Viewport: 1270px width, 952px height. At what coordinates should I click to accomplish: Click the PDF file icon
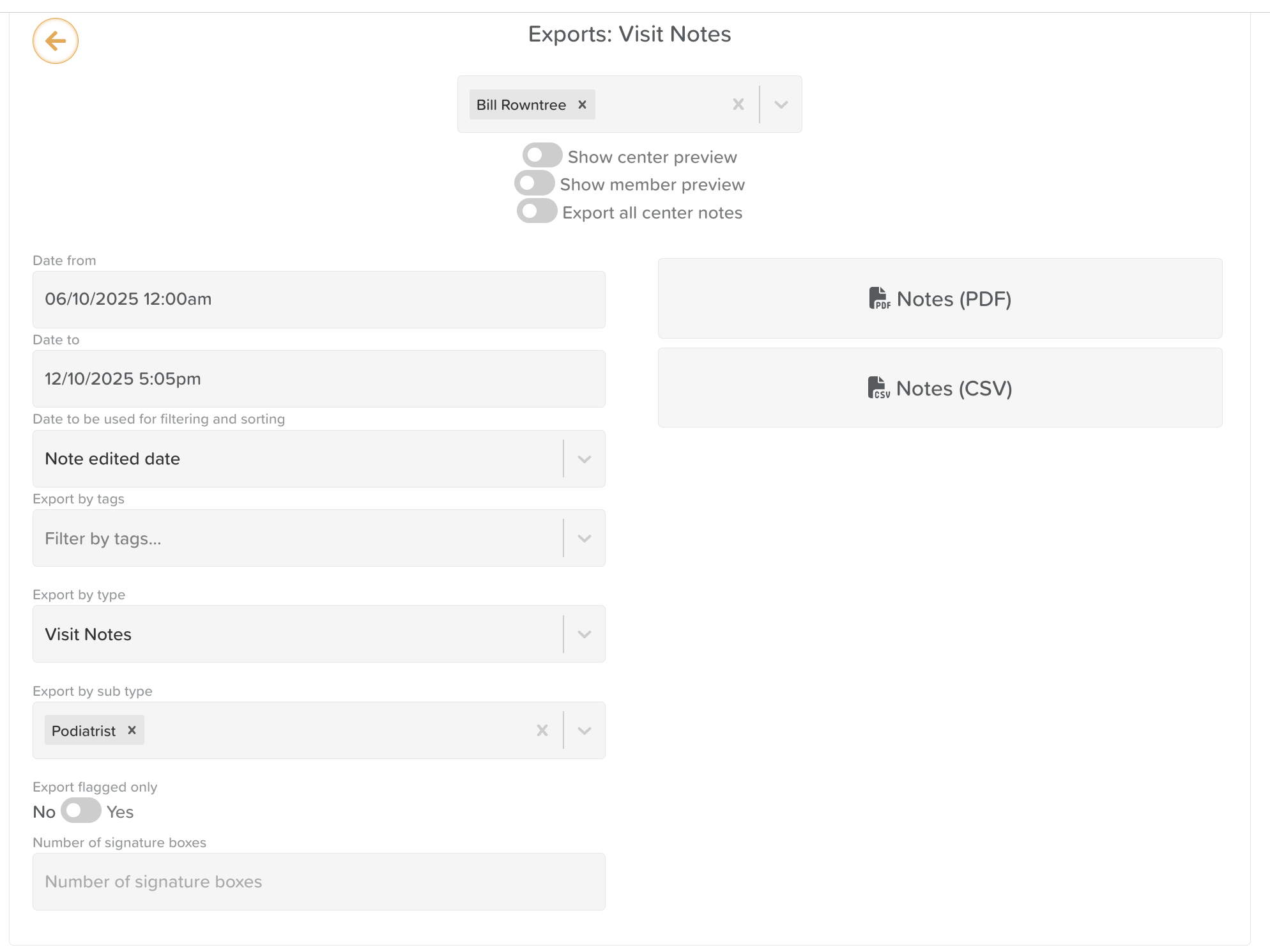[879, 298]
